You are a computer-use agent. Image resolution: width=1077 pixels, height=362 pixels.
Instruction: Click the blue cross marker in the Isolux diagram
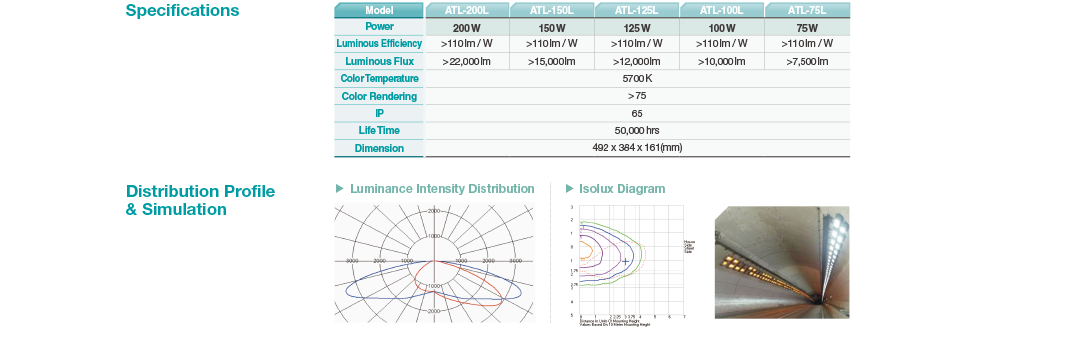pyautogui.click(x=625, y=261)
